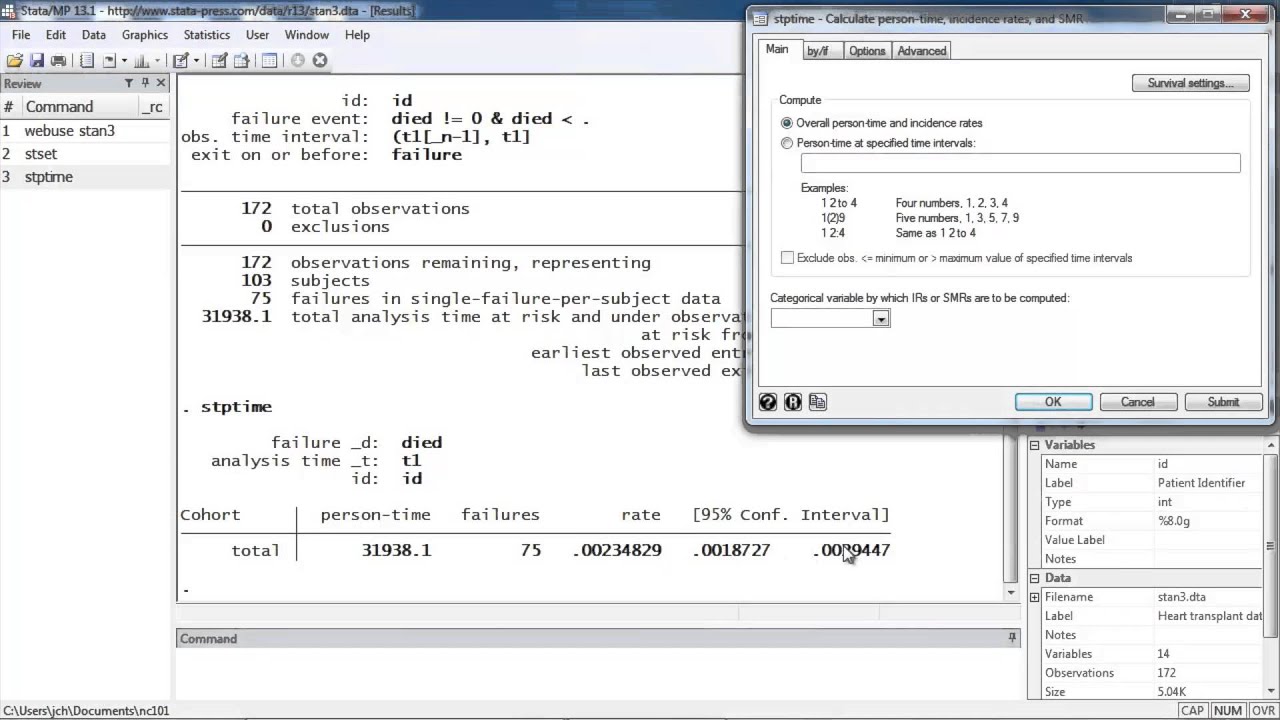
Task: Click the Command panel pushpin icon
Action: pyautogui.click(x=1012, y=638)
